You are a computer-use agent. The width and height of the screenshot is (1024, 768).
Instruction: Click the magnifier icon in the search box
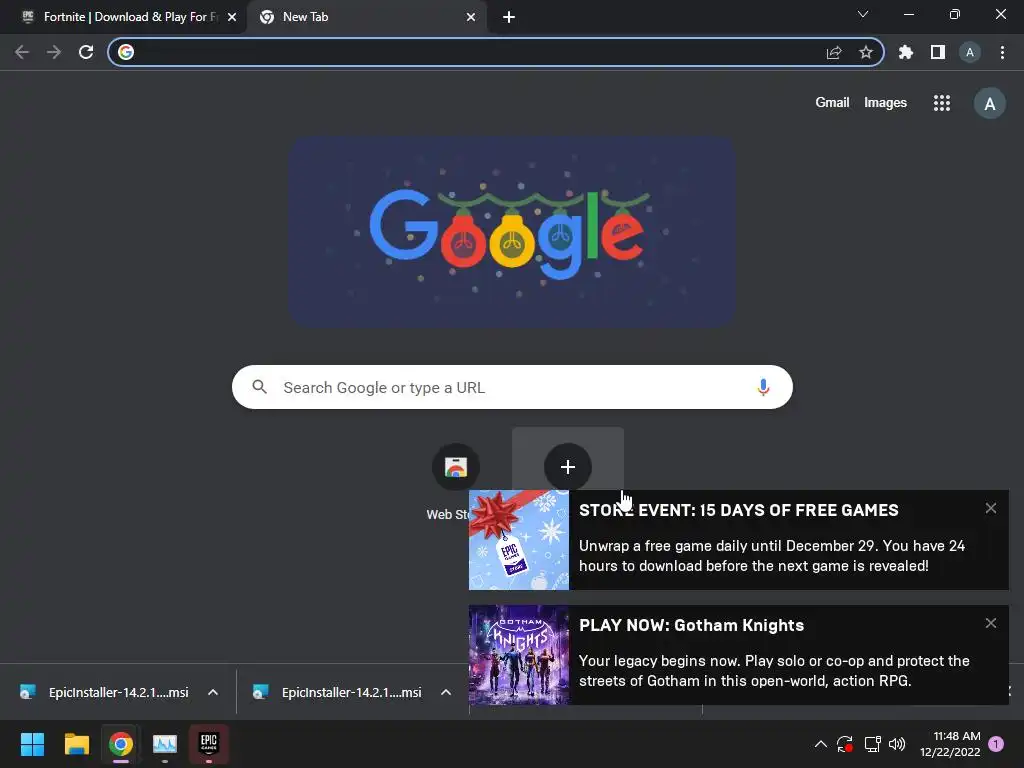(x=259, y=387)
